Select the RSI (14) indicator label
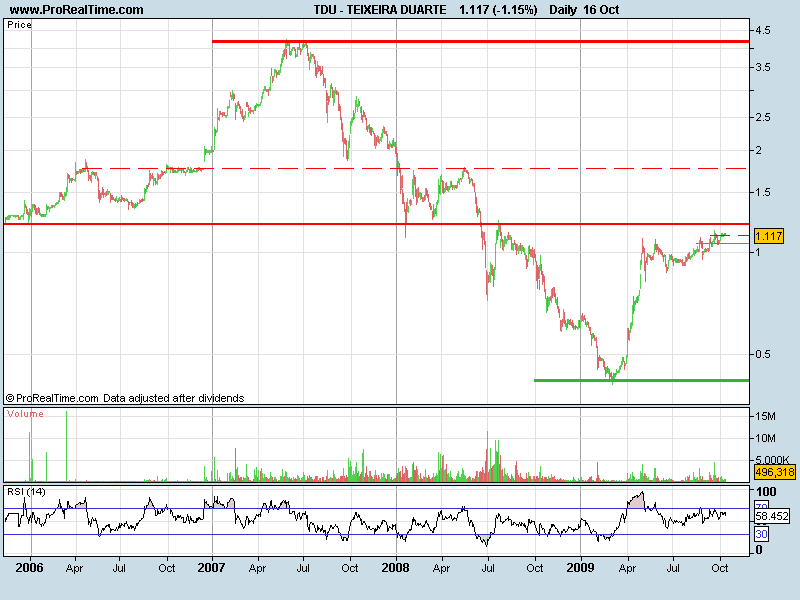The height and width of the screenshot is (600, 800). click(27, 492)
